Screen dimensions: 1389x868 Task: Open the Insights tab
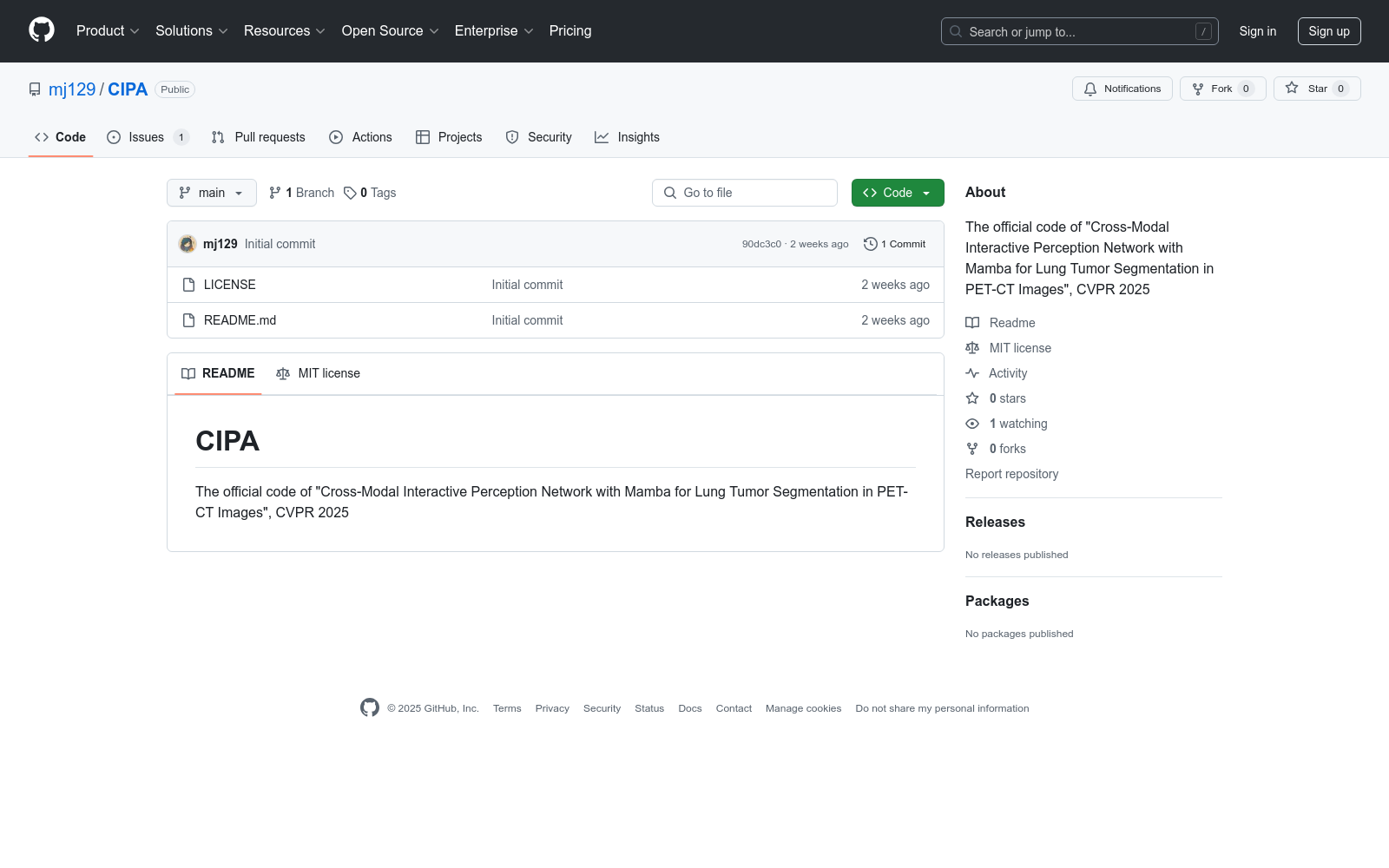[x=628, y=137]
